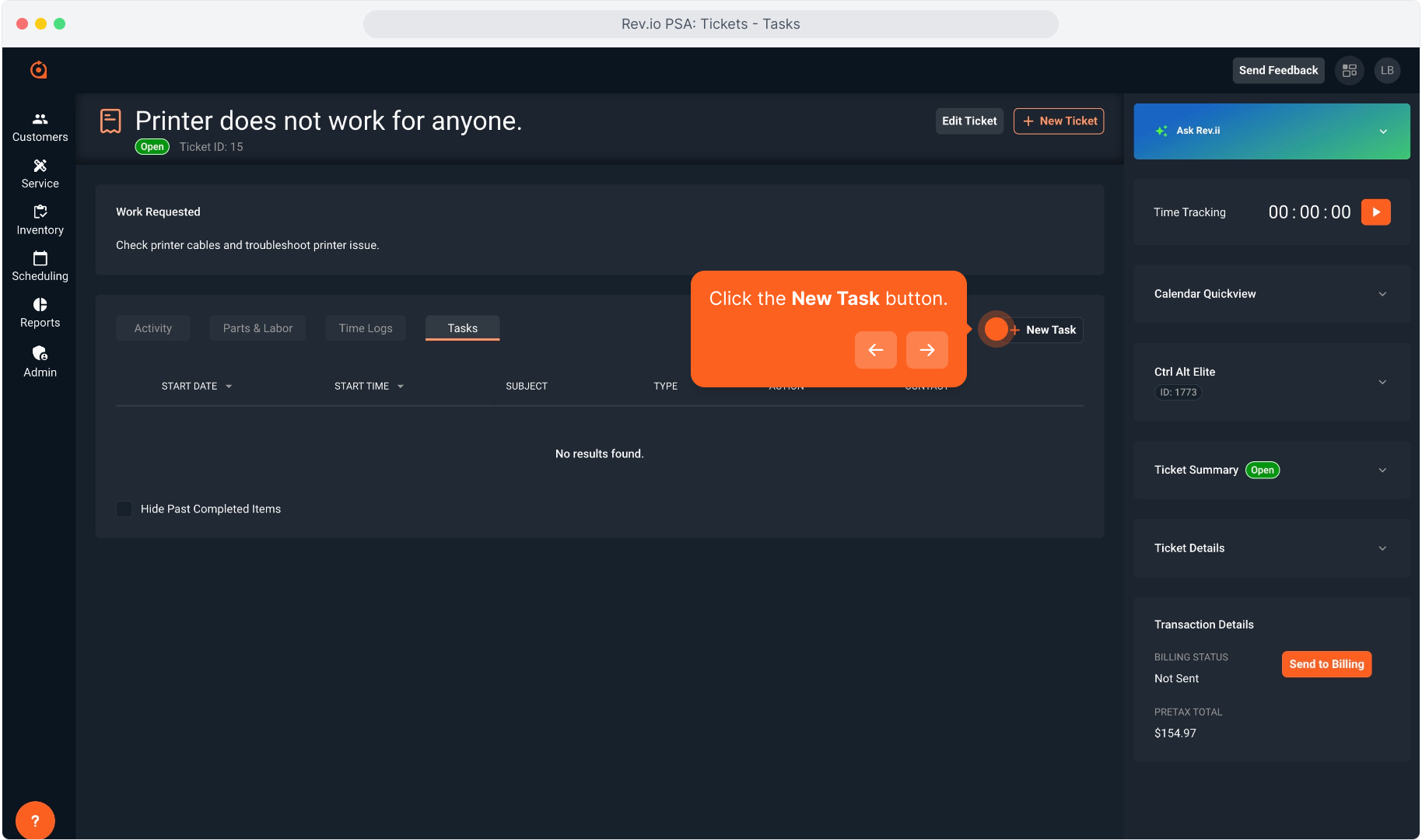The width and height of the screenshot is (1422, 840).
Task: Click the Rev.io logo icon
Action: coord(38,70)
